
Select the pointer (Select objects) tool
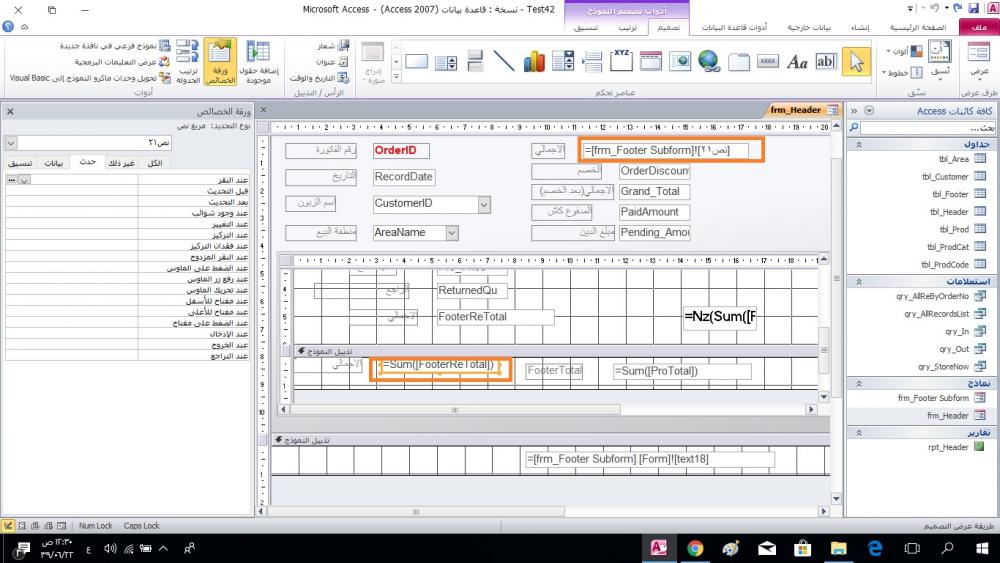856,61
